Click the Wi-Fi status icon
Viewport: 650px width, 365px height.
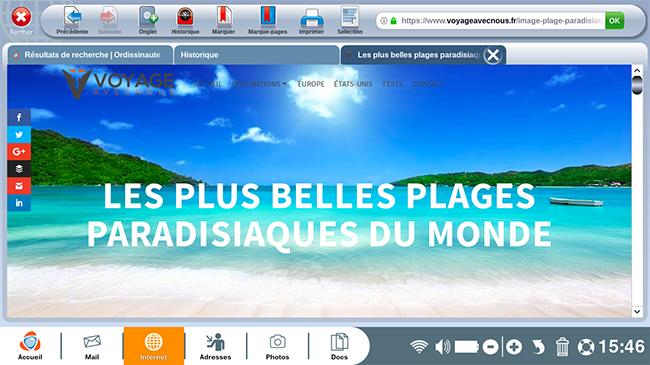point(419,347)
